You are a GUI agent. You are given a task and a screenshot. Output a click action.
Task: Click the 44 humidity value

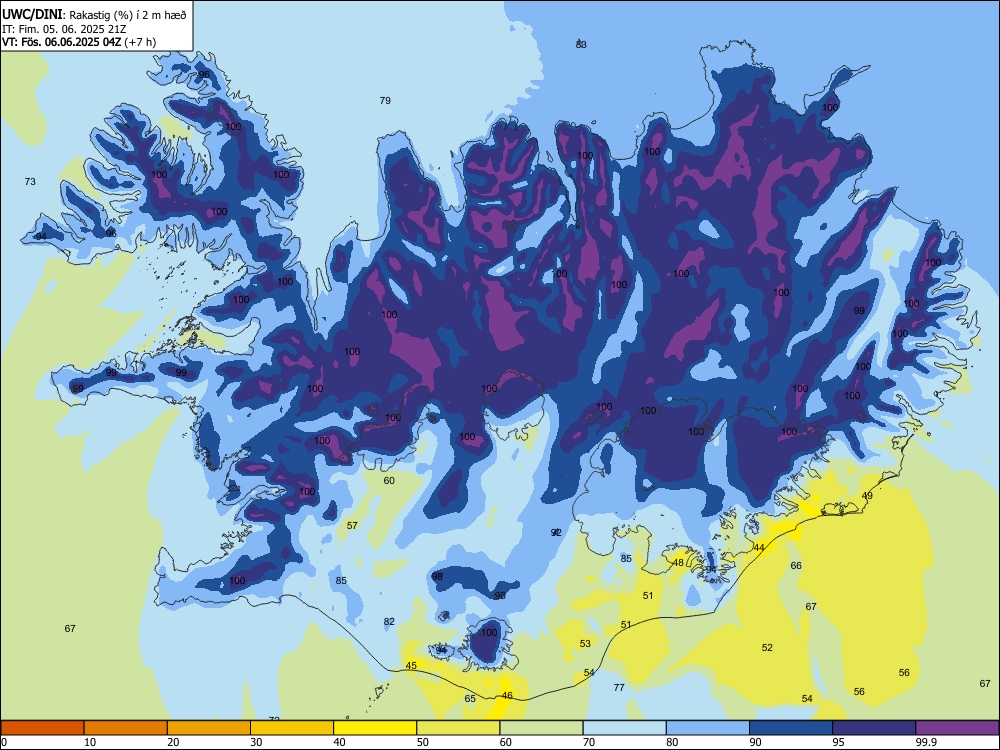(x=759, y=547)
